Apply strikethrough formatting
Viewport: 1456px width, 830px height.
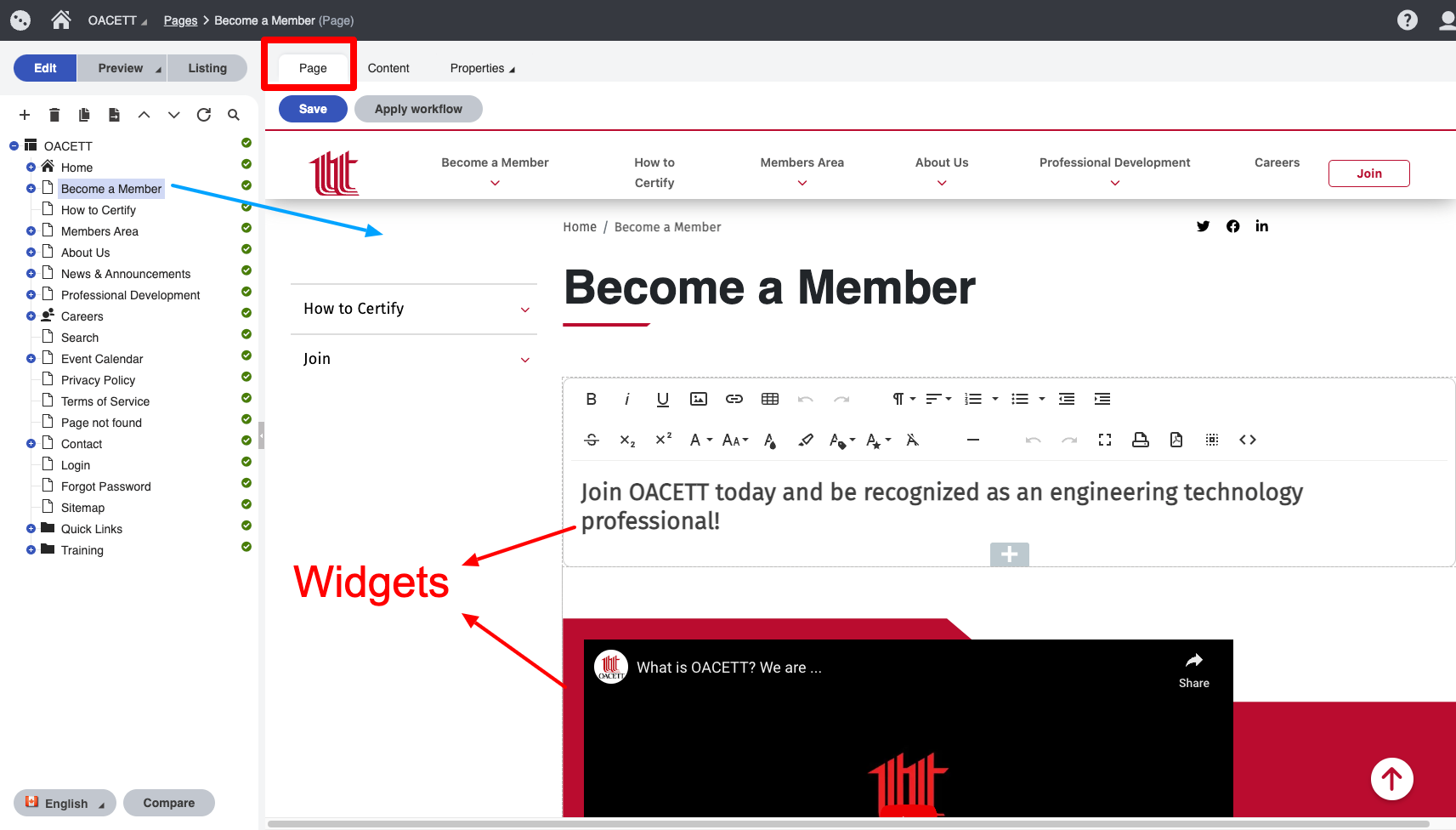[x=592, y=440]
